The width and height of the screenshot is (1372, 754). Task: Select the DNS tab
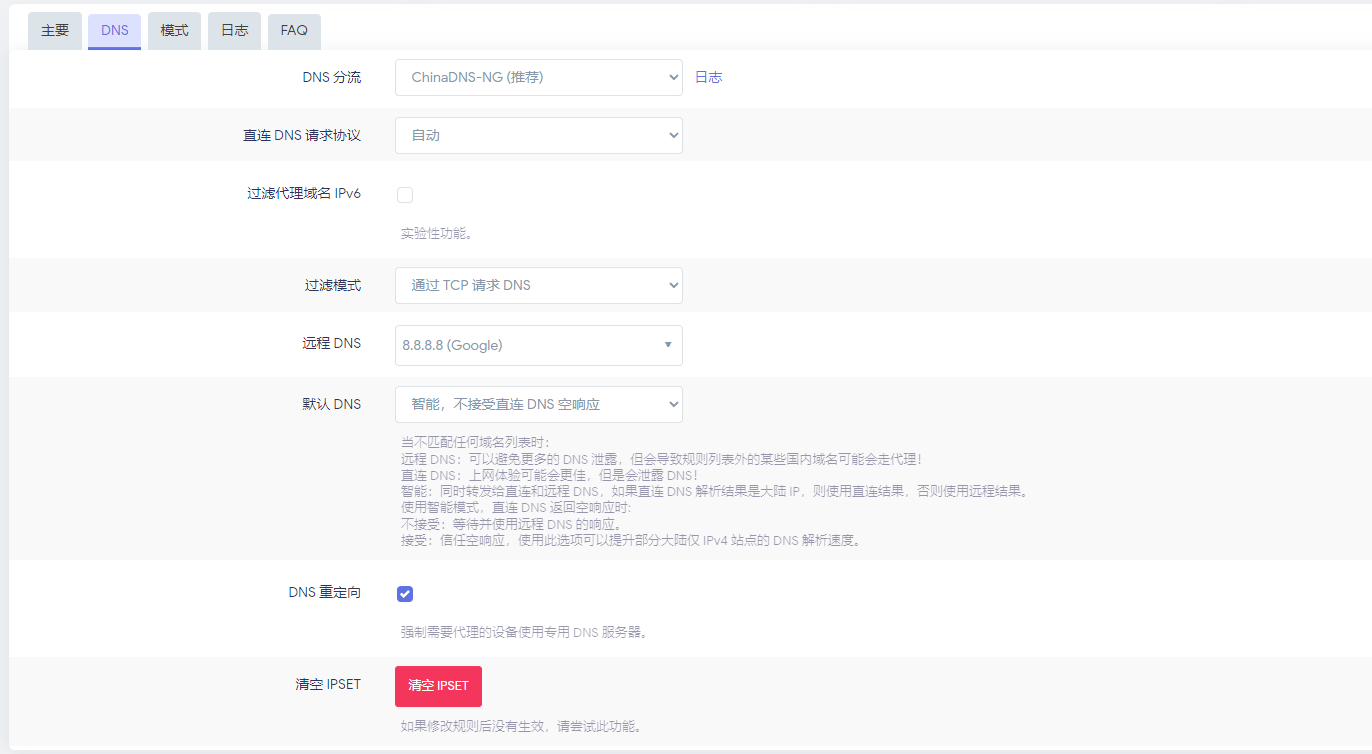(114, 30)
